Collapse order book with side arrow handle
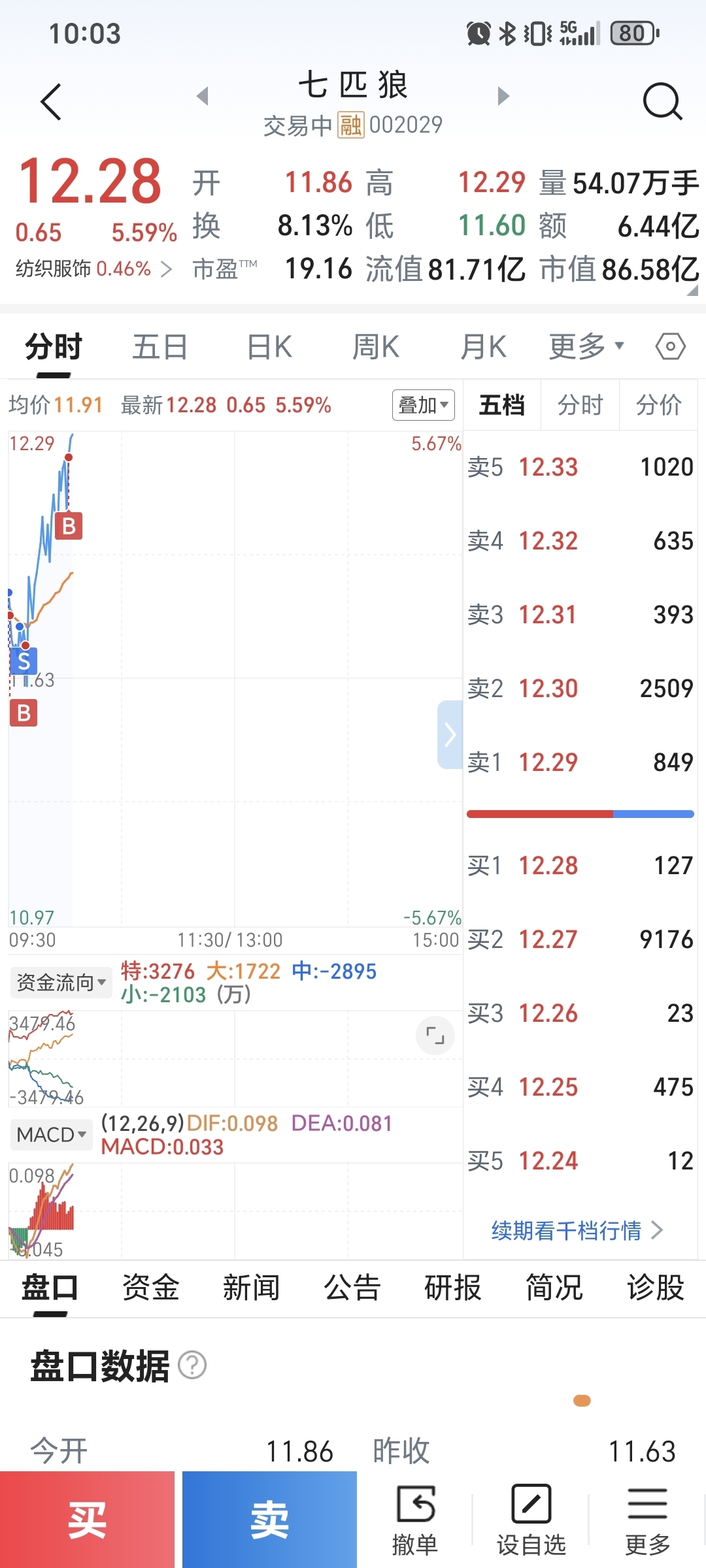Image resolution: width=706 pixels, height=1568 pixels. point(450,734)
